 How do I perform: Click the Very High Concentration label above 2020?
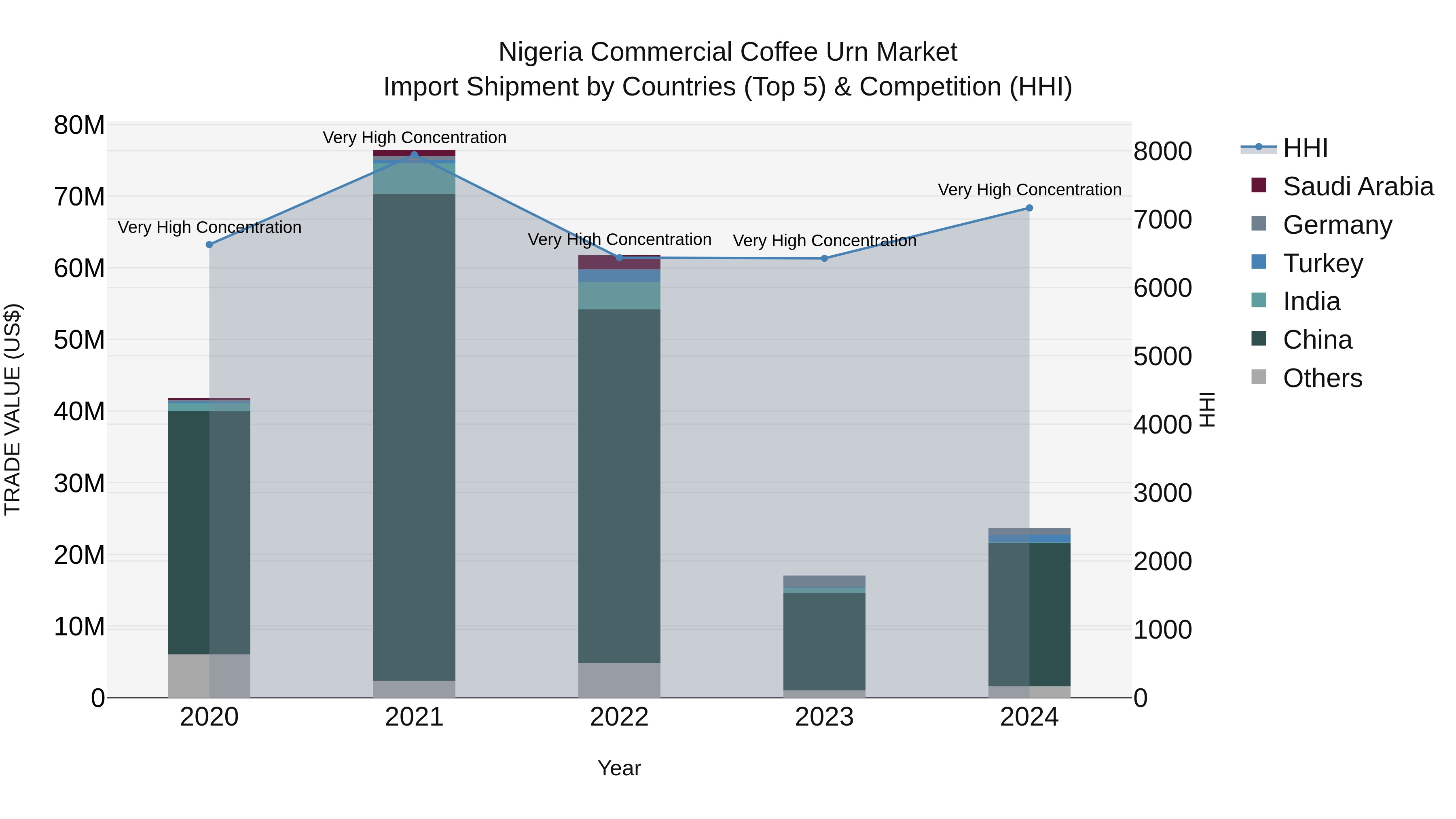[x=210, y=227]
